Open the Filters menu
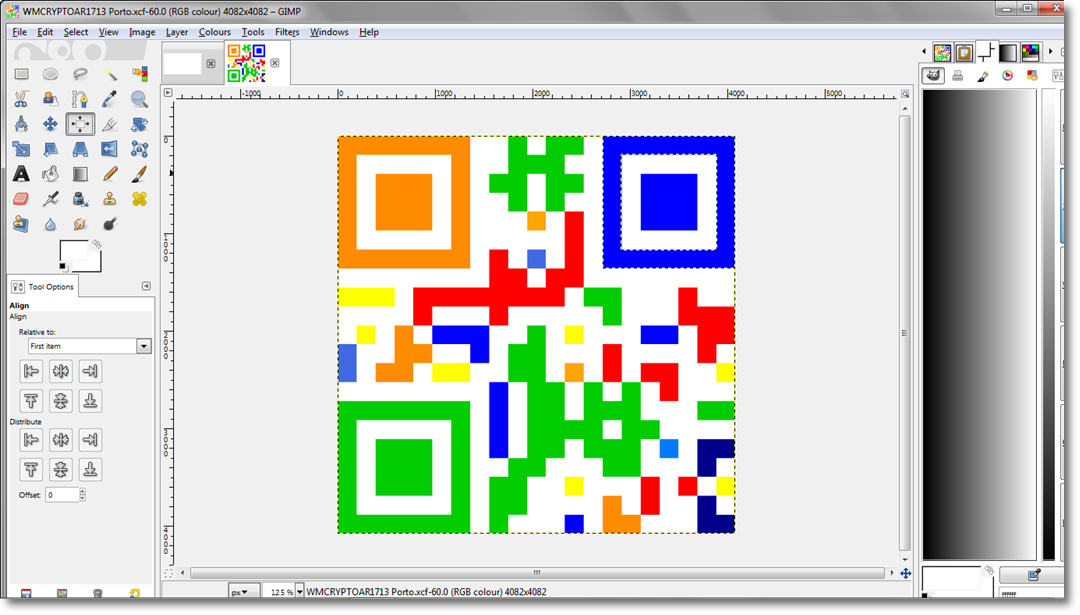This screenshot has height=615, width=1080. (287, 32)
